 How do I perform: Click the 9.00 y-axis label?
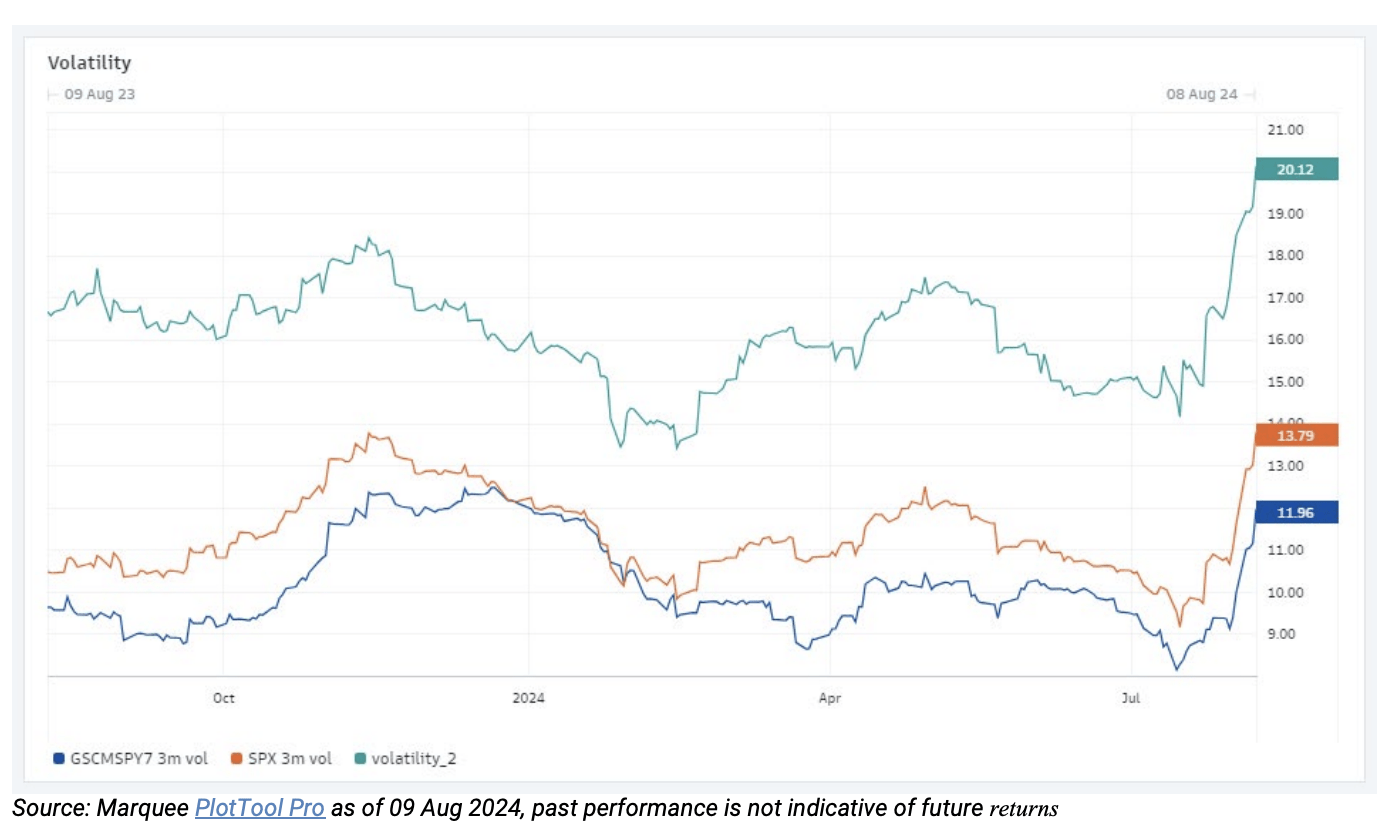(x=1281, y=634)
